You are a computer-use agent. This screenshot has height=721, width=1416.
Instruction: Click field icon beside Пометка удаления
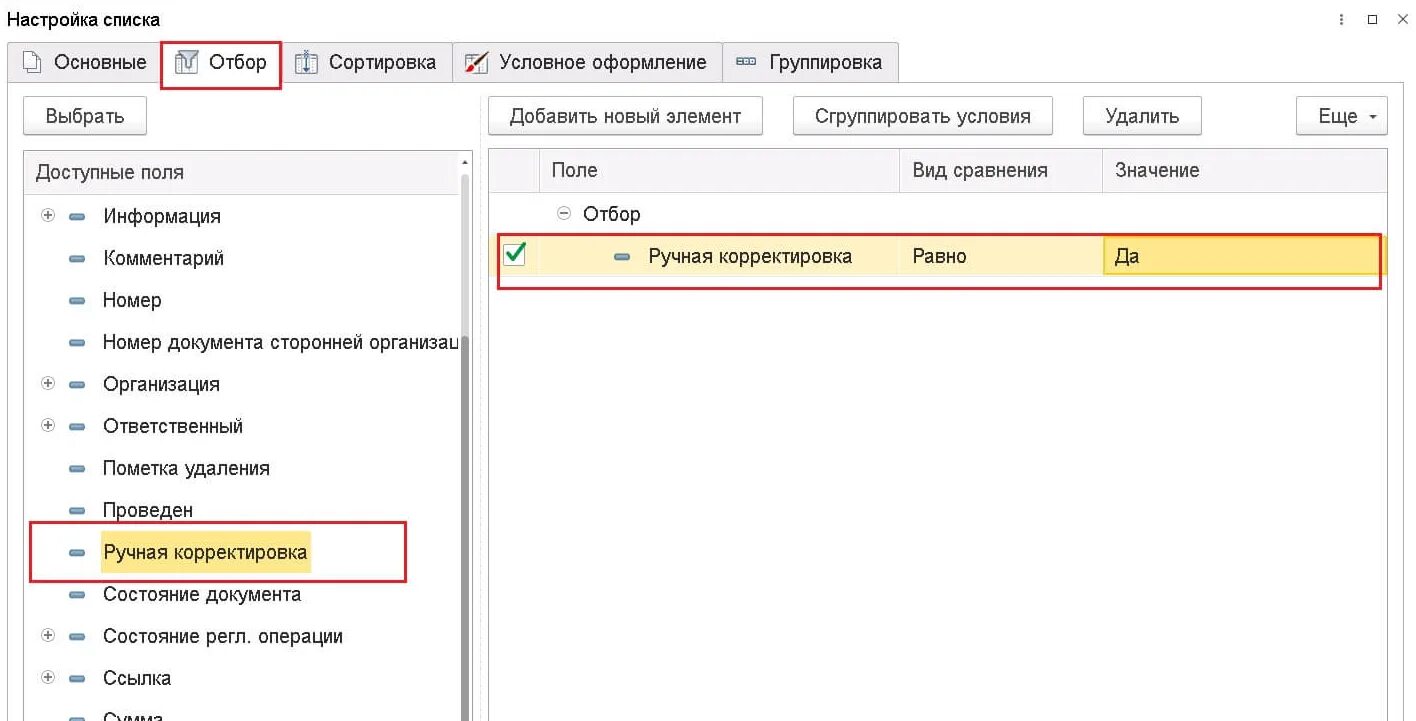(x=77, y=469)
